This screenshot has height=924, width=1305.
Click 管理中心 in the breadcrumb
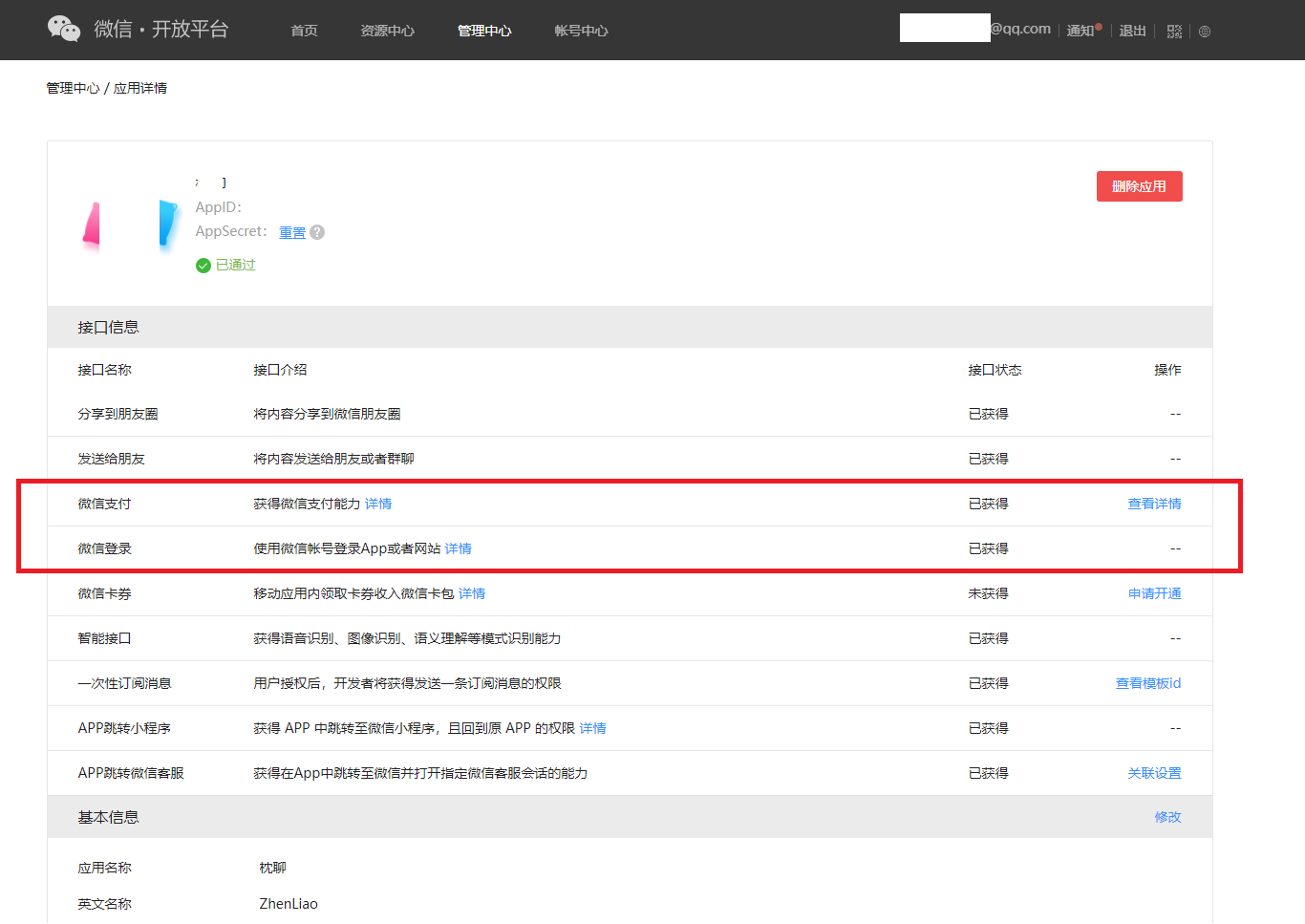click(x=73, y=88)
